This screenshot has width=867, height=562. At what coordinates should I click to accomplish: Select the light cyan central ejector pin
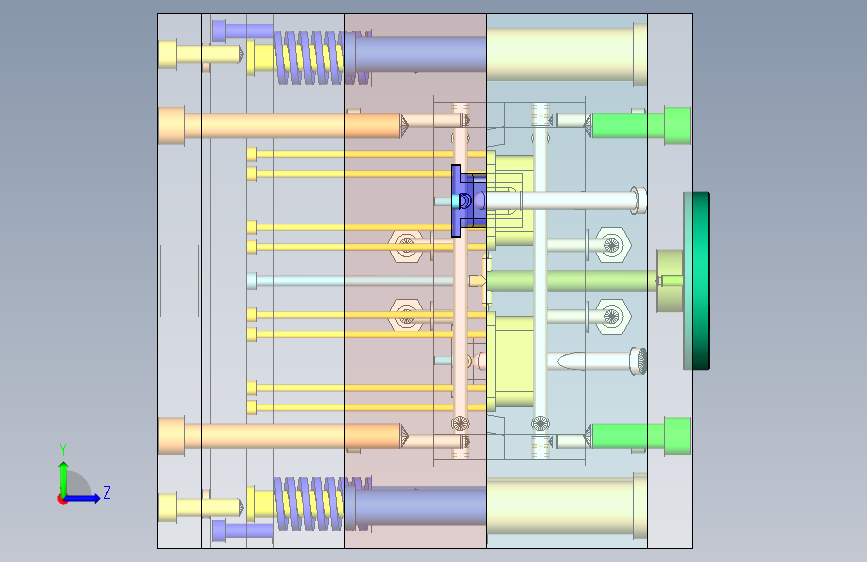point(351,281)
